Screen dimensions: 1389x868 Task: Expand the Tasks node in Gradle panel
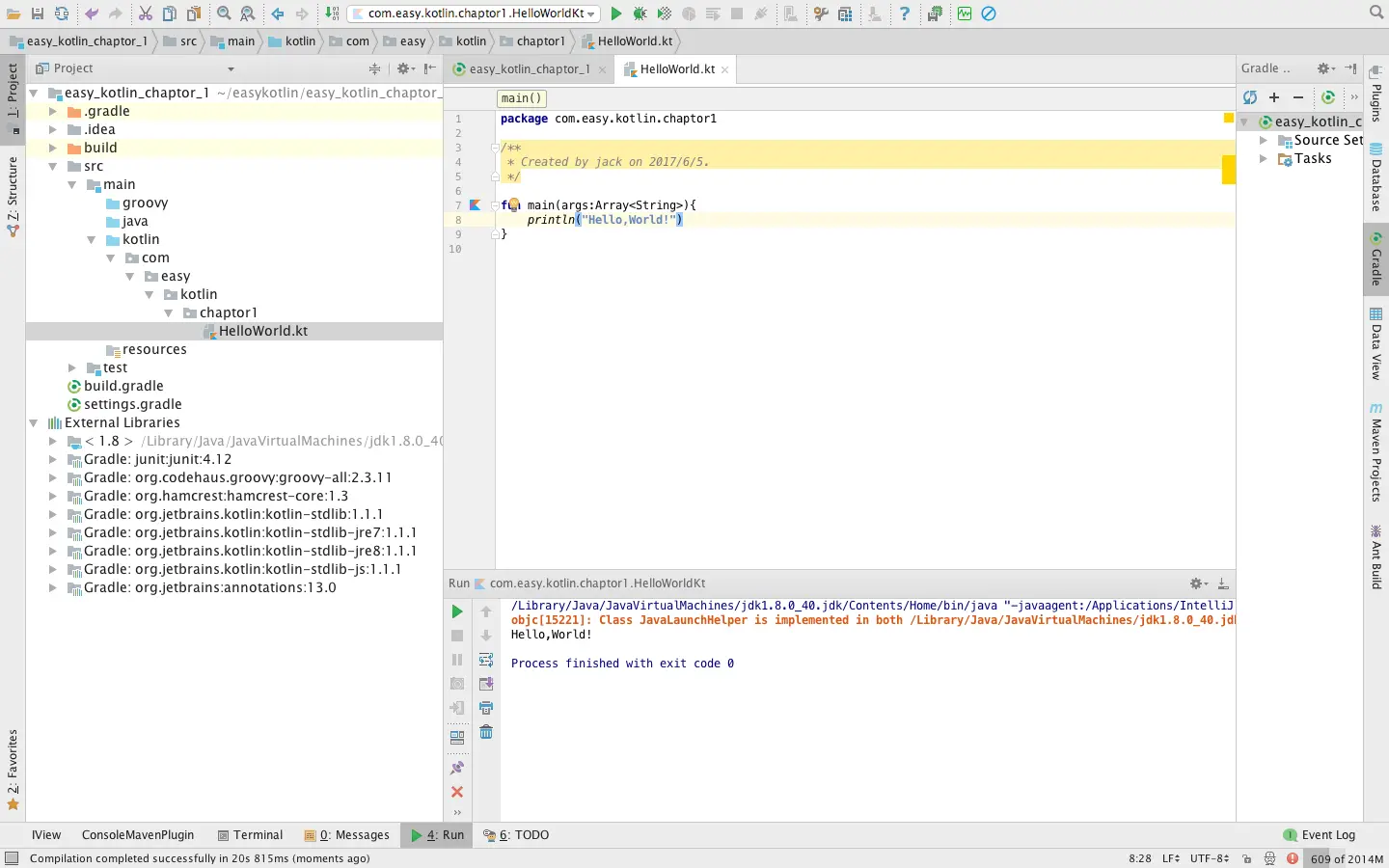[x=1264, y=158]
